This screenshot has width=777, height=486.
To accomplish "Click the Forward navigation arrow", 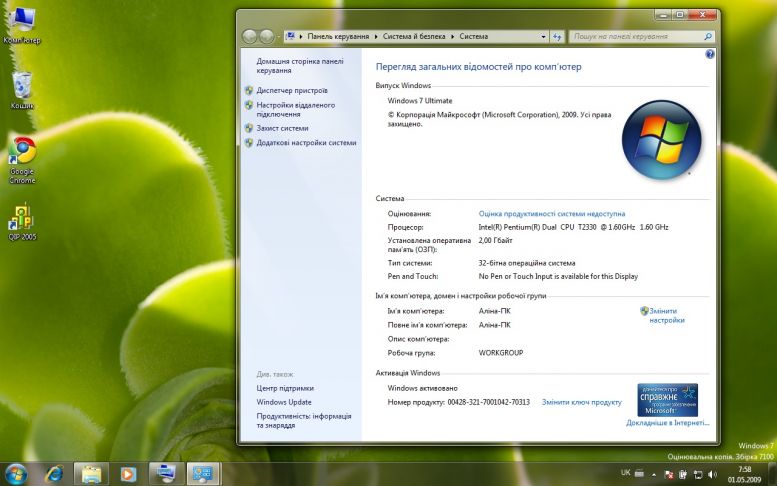I will tap(267, 36).
